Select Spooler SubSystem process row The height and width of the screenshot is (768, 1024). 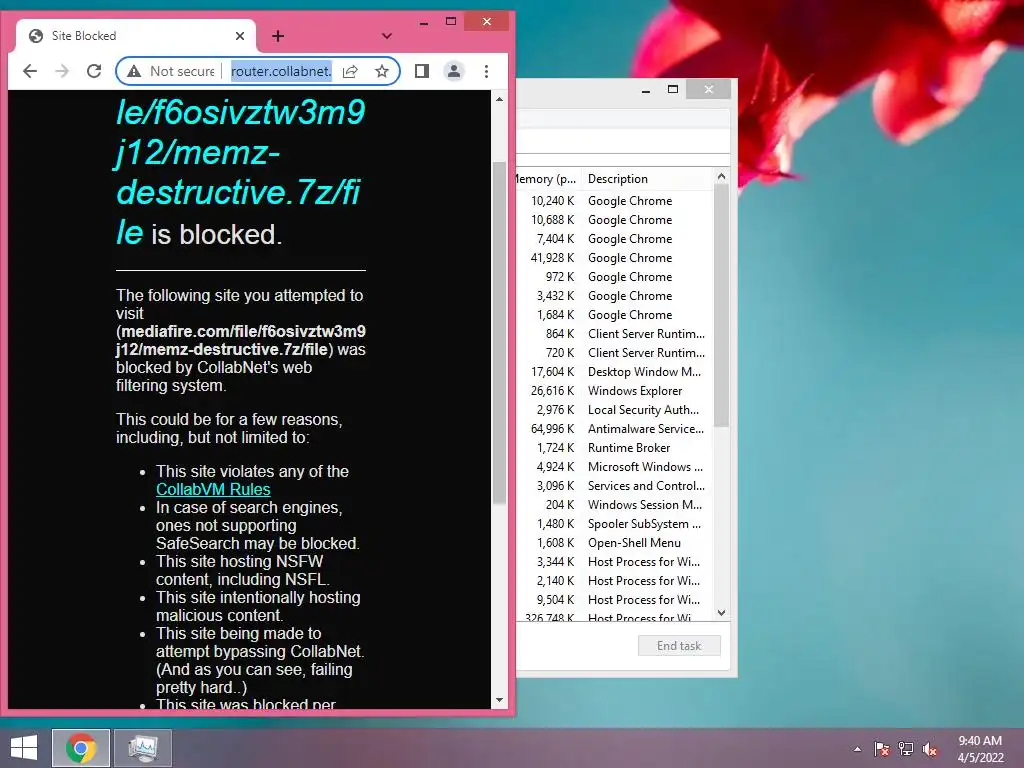[x=614, y=524]
